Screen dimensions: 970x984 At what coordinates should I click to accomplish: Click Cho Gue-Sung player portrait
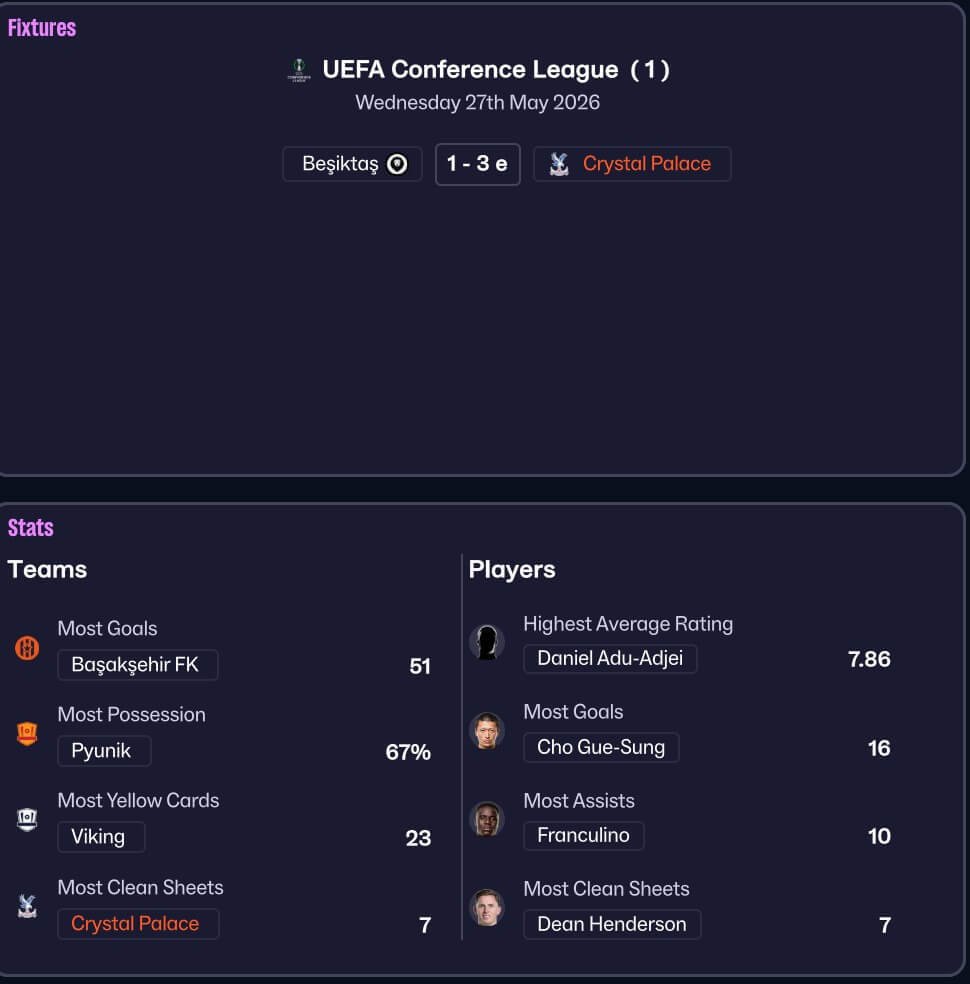[x=487, y=730]
